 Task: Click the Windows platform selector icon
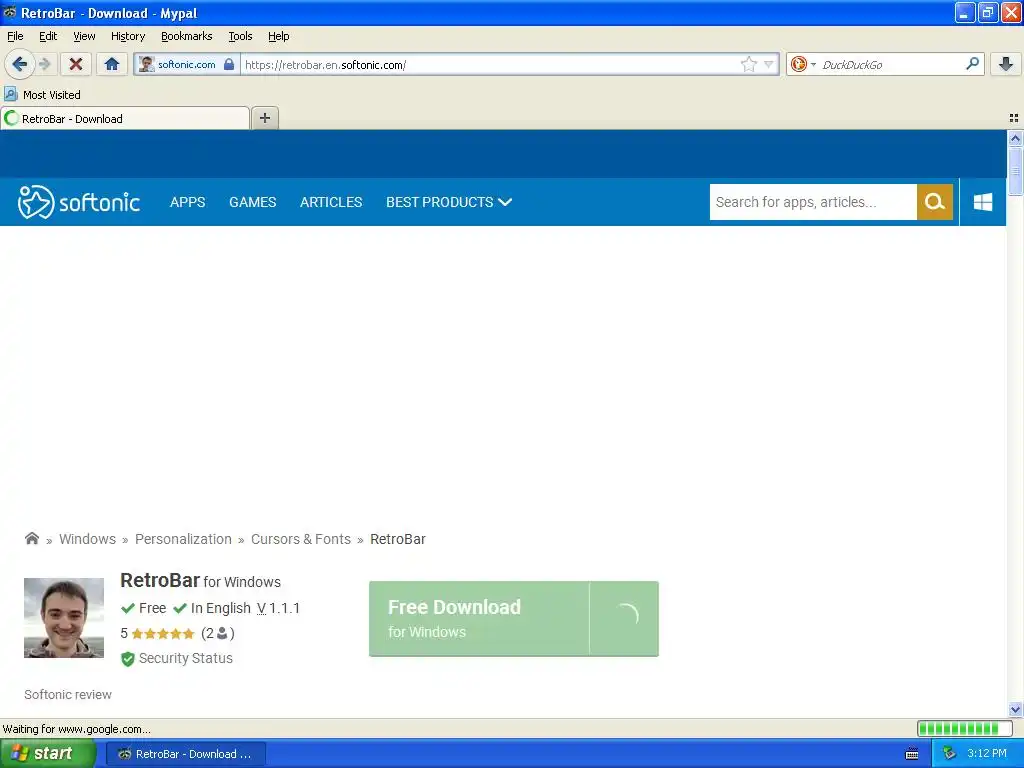click(983, 202)
